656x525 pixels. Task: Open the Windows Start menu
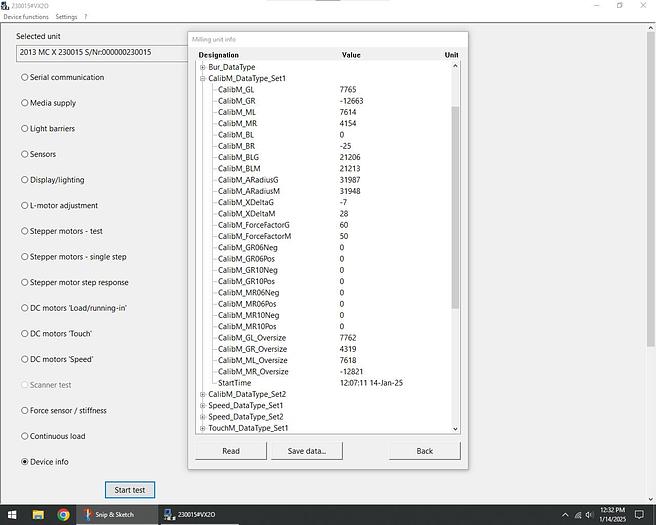(x=12, y=515)
